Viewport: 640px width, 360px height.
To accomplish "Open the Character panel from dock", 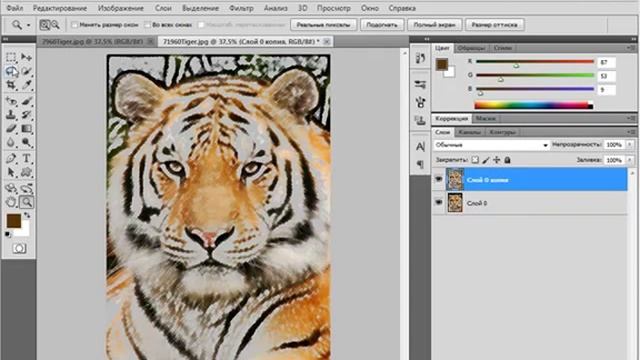I will [x=420, y=147].
